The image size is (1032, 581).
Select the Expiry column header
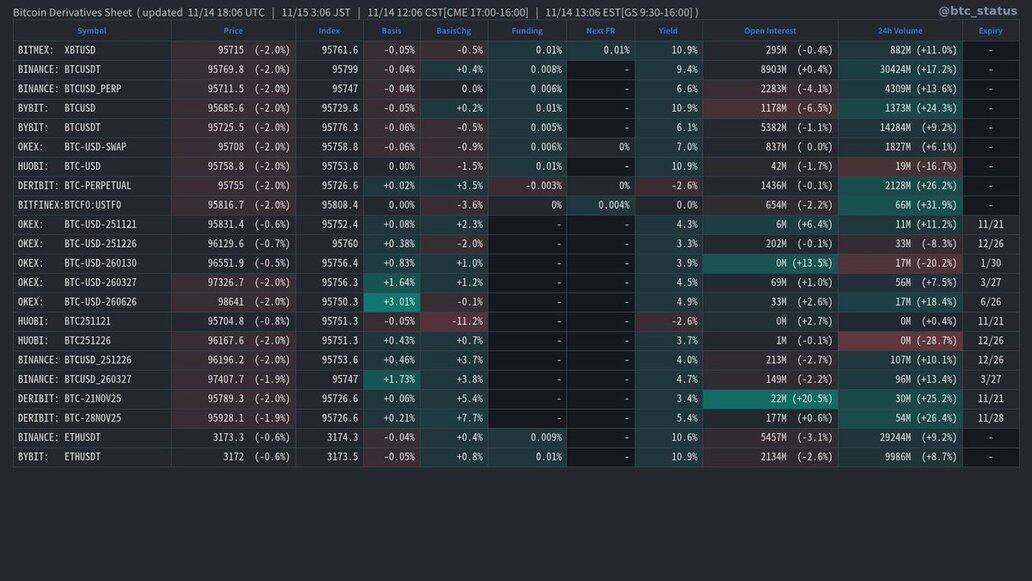tap(990, 31)
